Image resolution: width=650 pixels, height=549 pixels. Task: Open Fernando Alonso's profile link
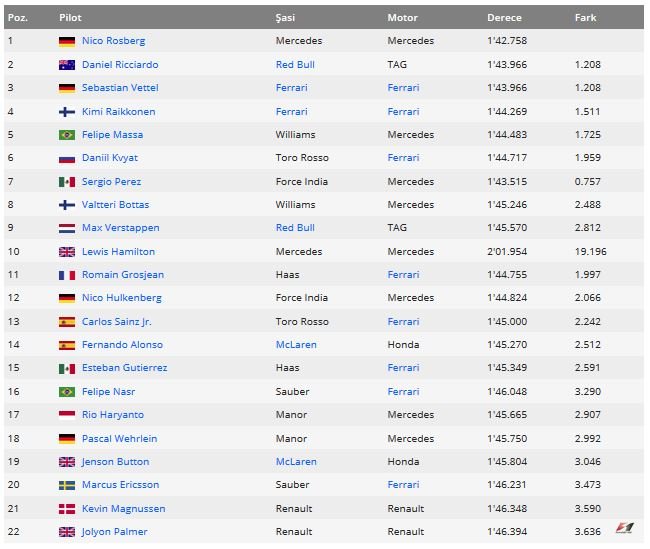122,345
